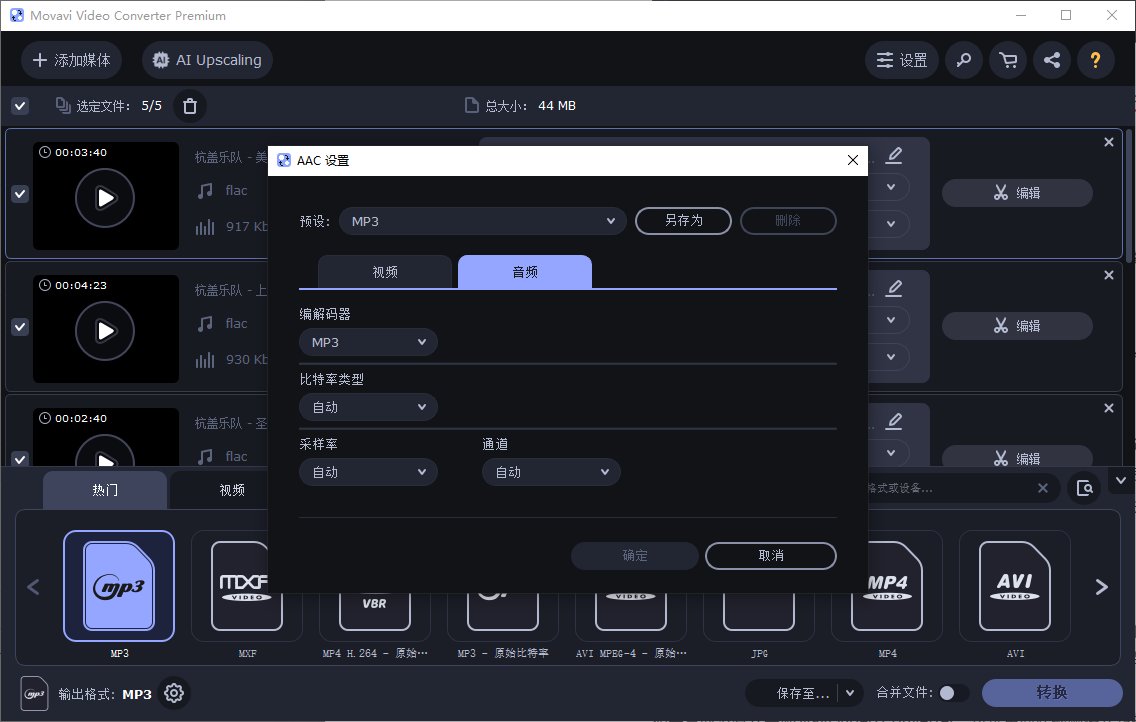
Task: Click the edit pencil icon on the first file
Action: [894, 155]
